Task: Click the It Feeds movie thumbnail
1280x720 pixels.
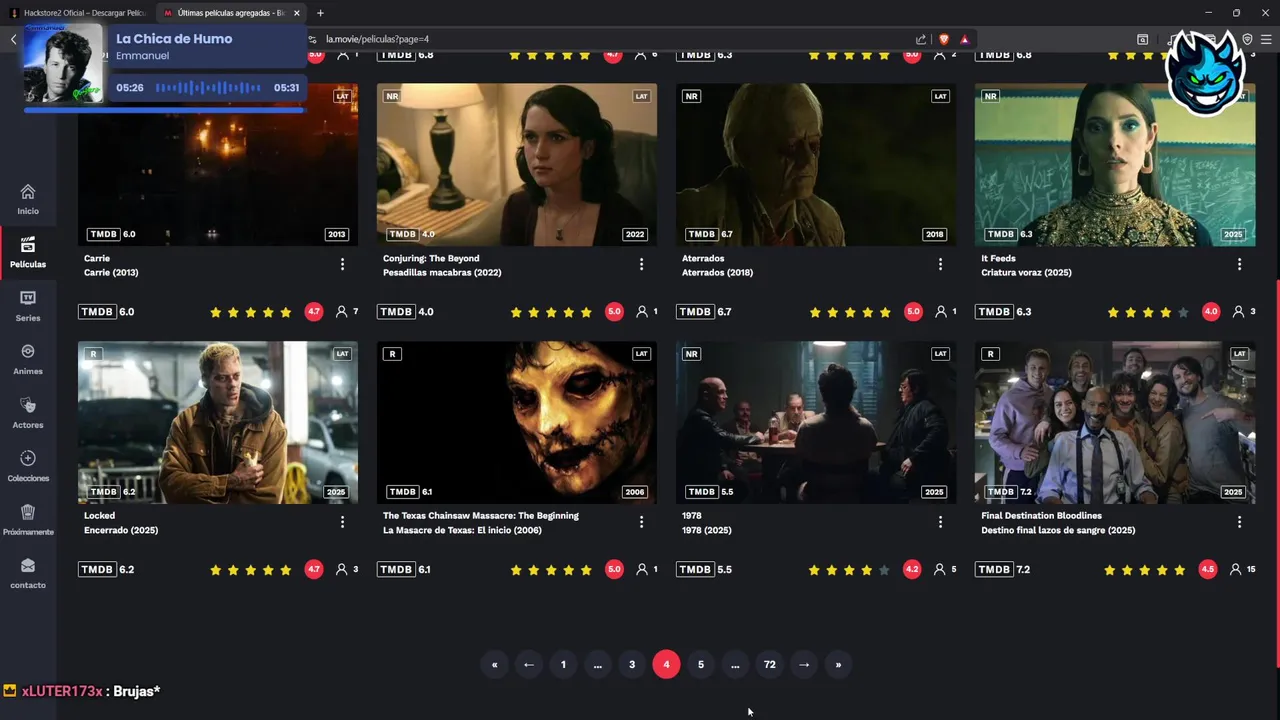Action: (1115, 164)
